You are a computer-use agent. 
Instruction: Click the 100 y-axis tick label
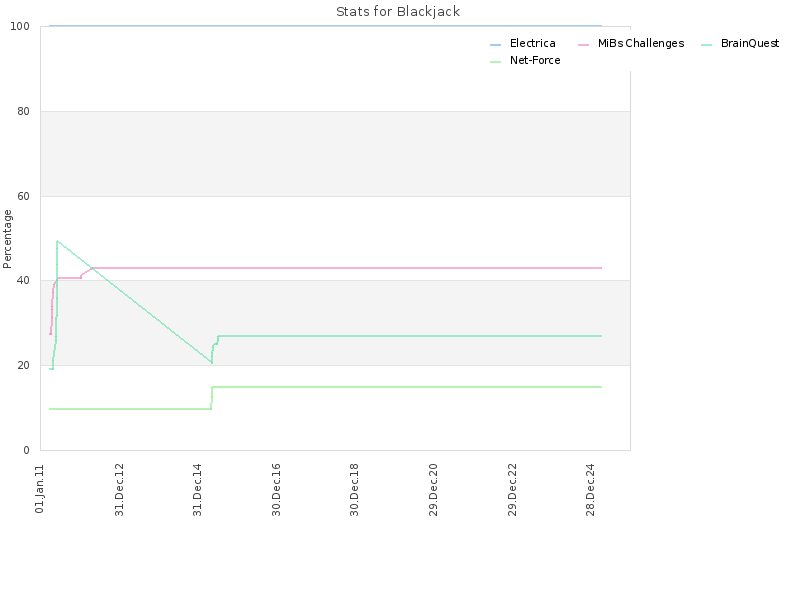20,26
